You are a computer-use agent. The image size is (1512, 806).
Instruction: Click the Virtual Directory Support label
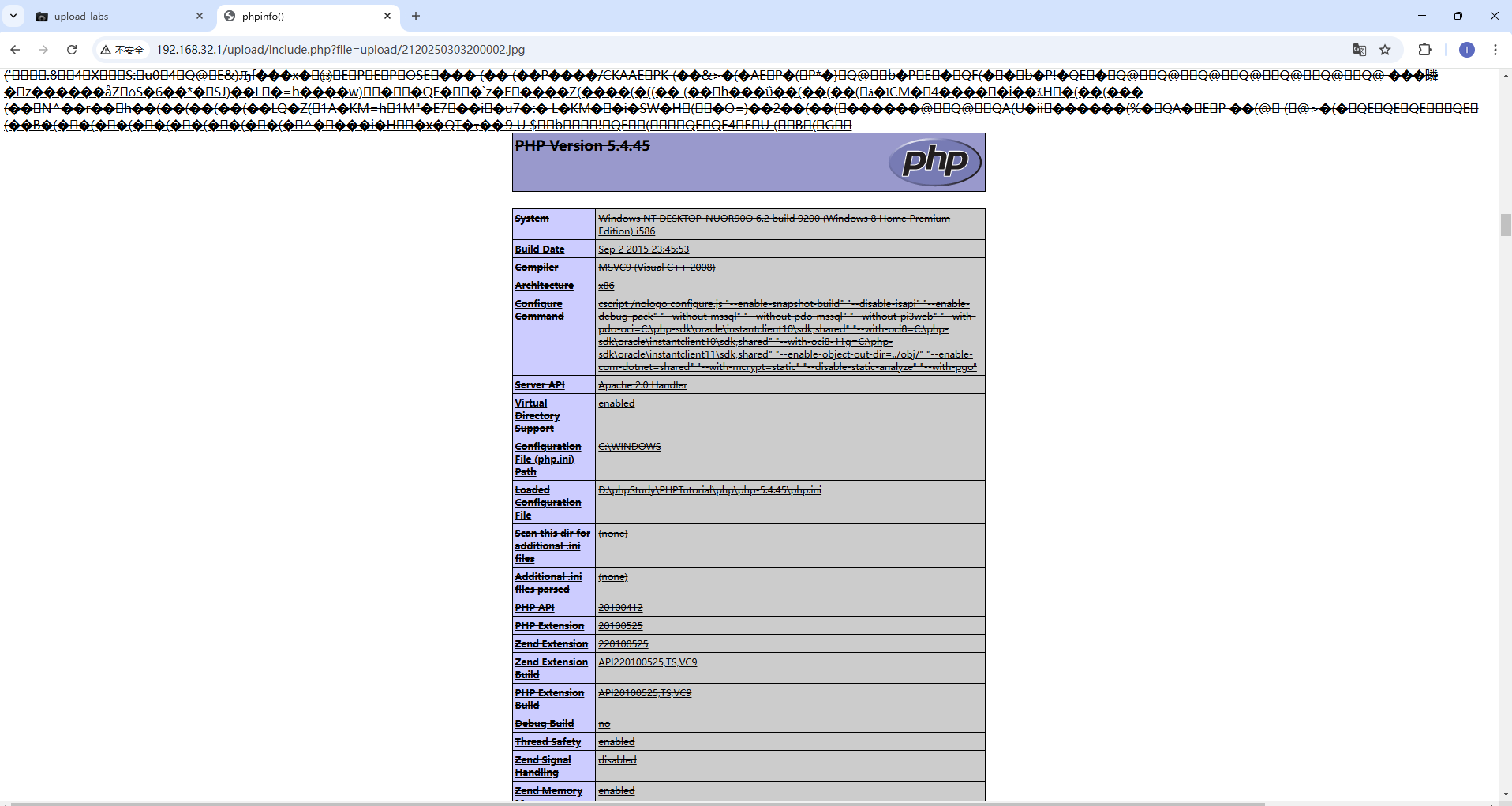[537, 416]
